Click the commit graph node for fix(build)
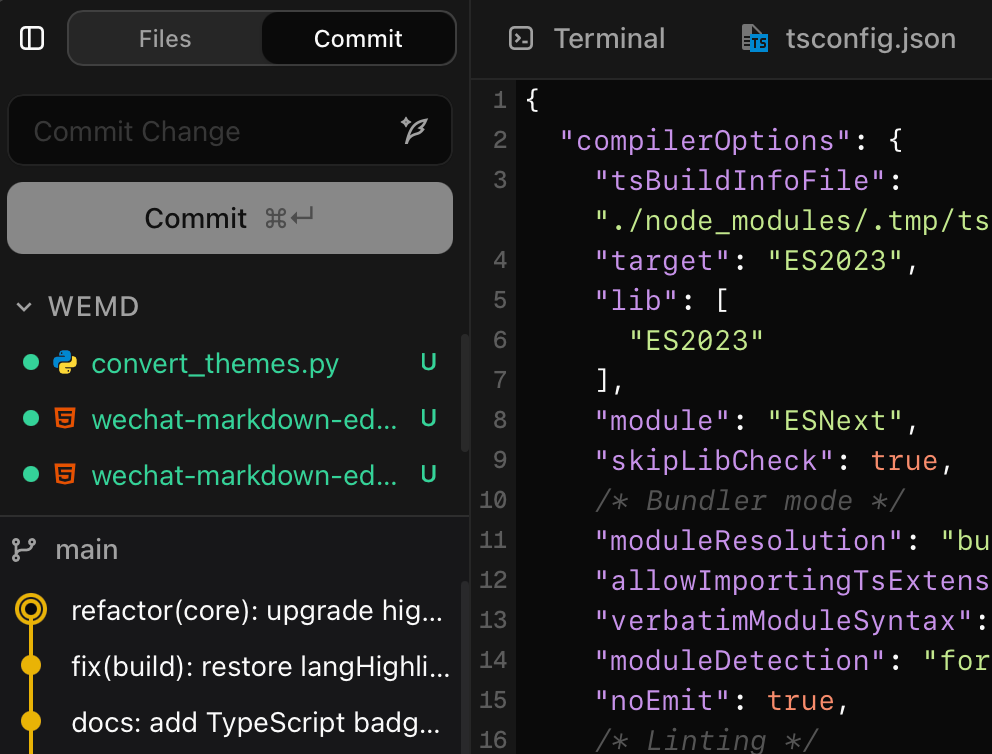The image size is (992, 754). tap(33, 665)
